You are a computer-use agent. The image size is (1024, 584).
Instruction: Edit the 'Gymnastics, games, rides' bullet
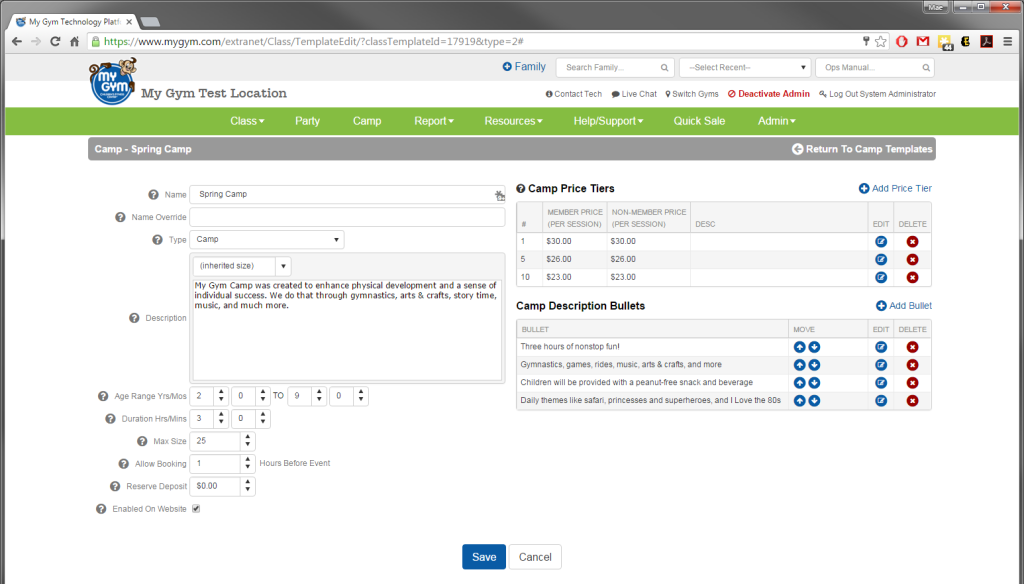coord(881,365)
